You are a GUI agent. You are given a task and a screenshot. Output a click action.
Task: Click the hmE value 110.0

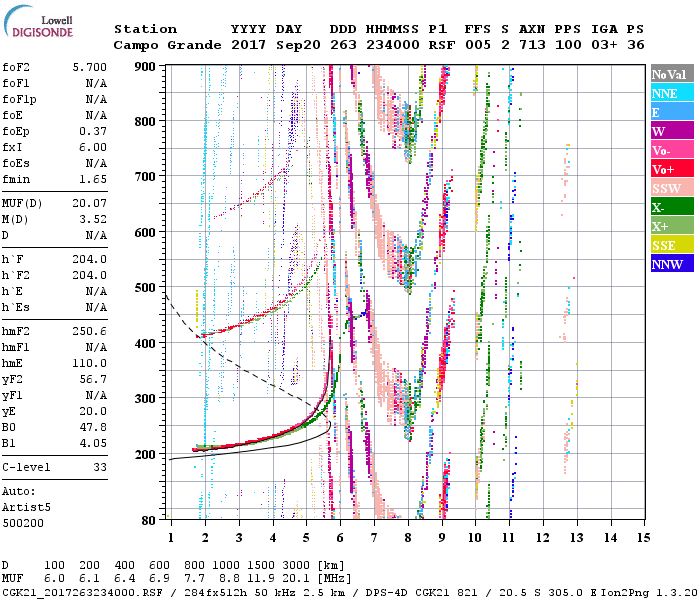click(x=90, y=363)
